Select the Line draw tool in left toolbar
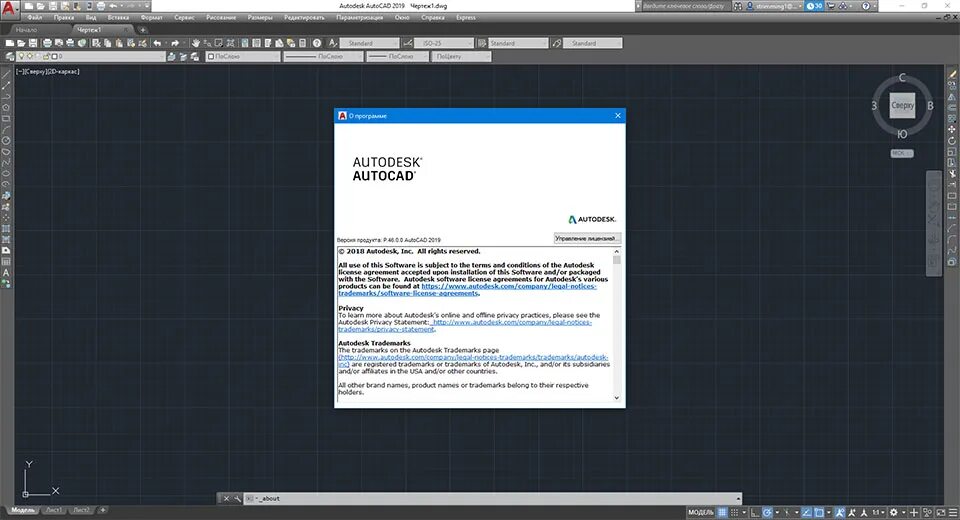 coord(6,74)
